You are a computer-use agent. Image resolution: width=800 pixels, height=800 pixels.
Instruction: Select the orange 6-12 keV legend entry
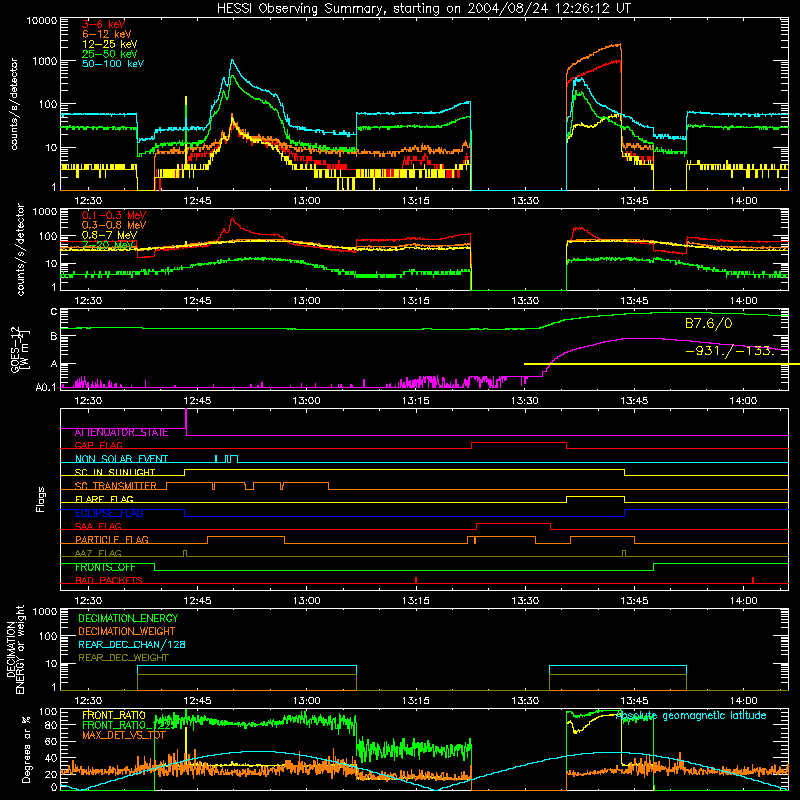107,34
